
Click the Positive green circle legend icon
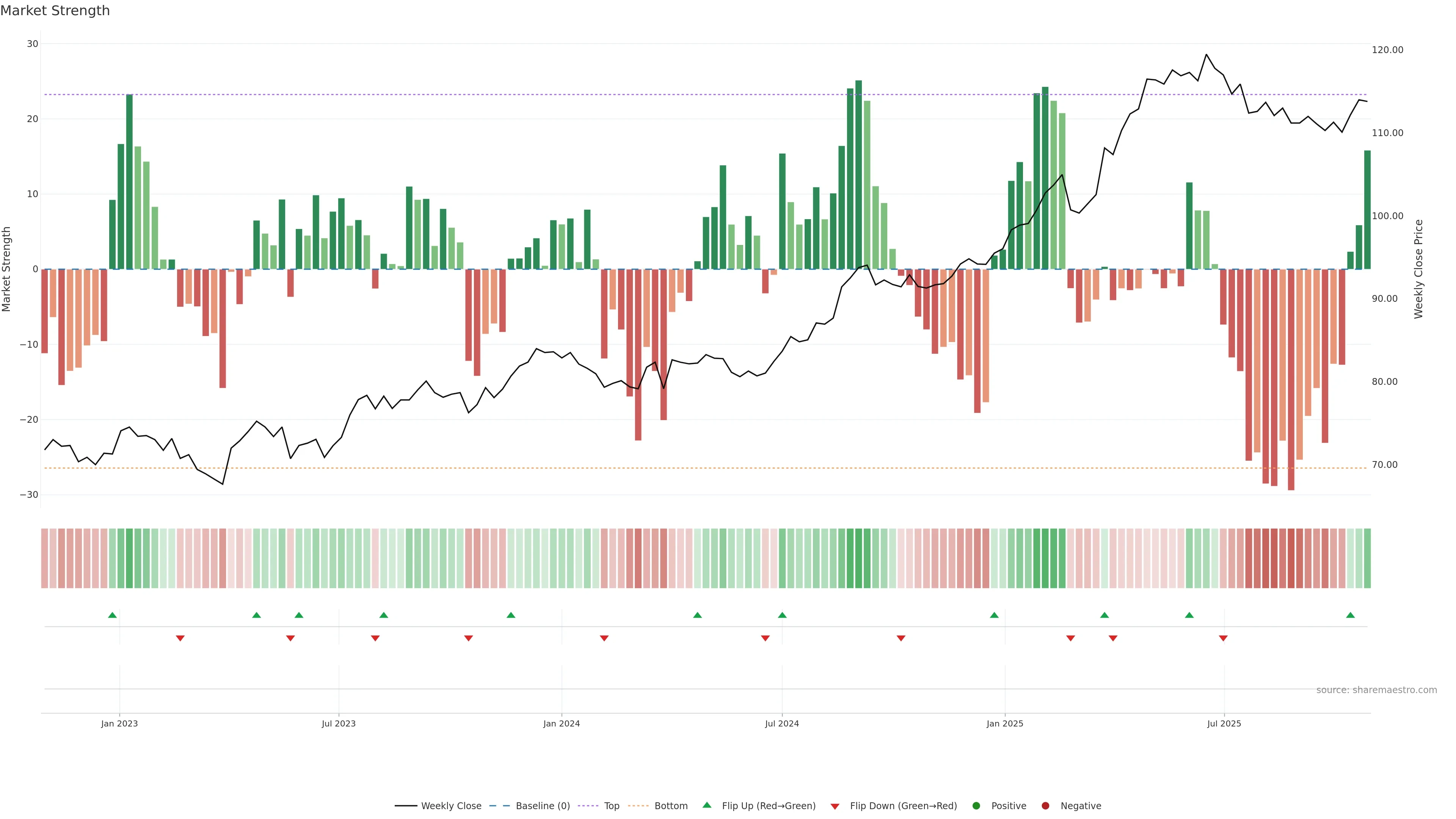pos(976,806)
